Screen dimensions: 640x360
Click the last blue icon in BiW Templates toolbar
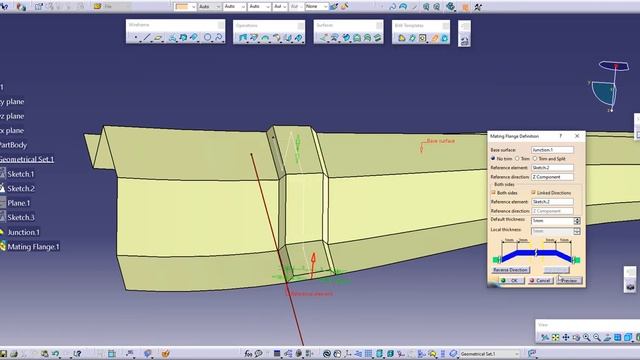point(444,38)
